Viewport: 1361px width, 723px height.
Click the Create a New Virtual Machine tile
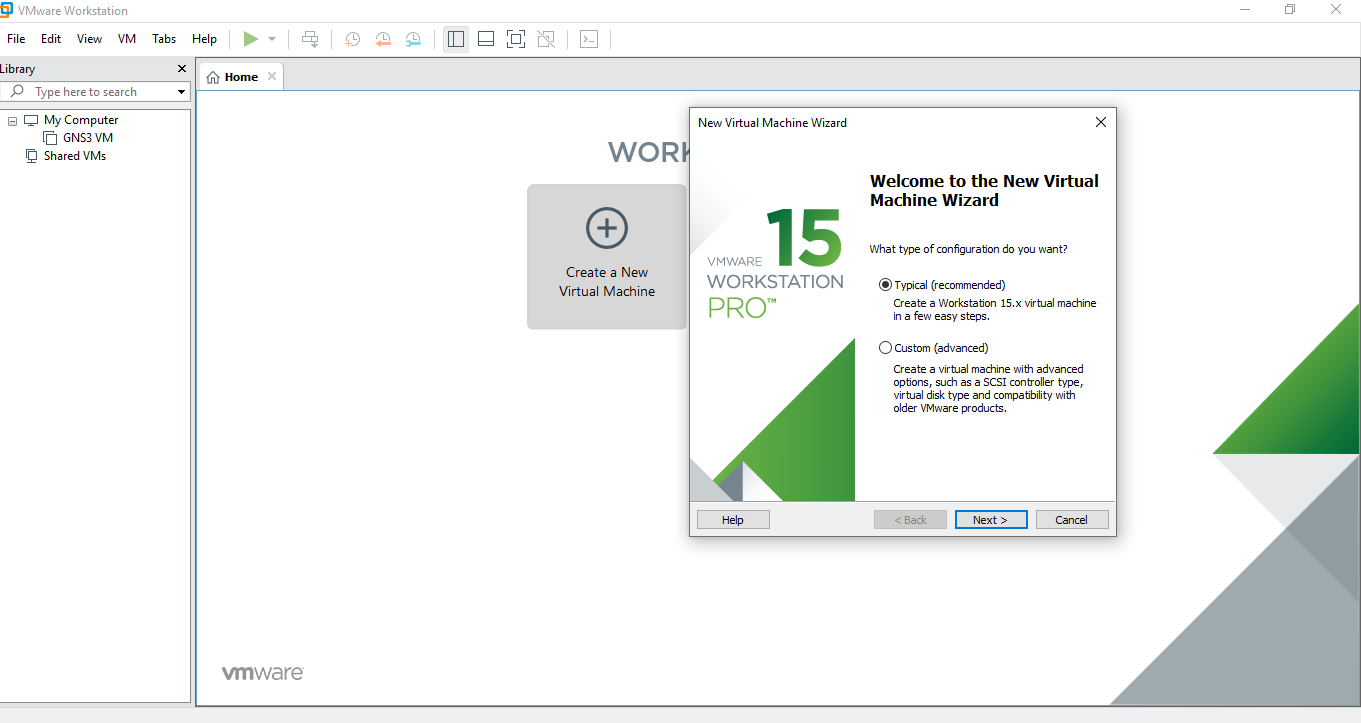[607, 256]
